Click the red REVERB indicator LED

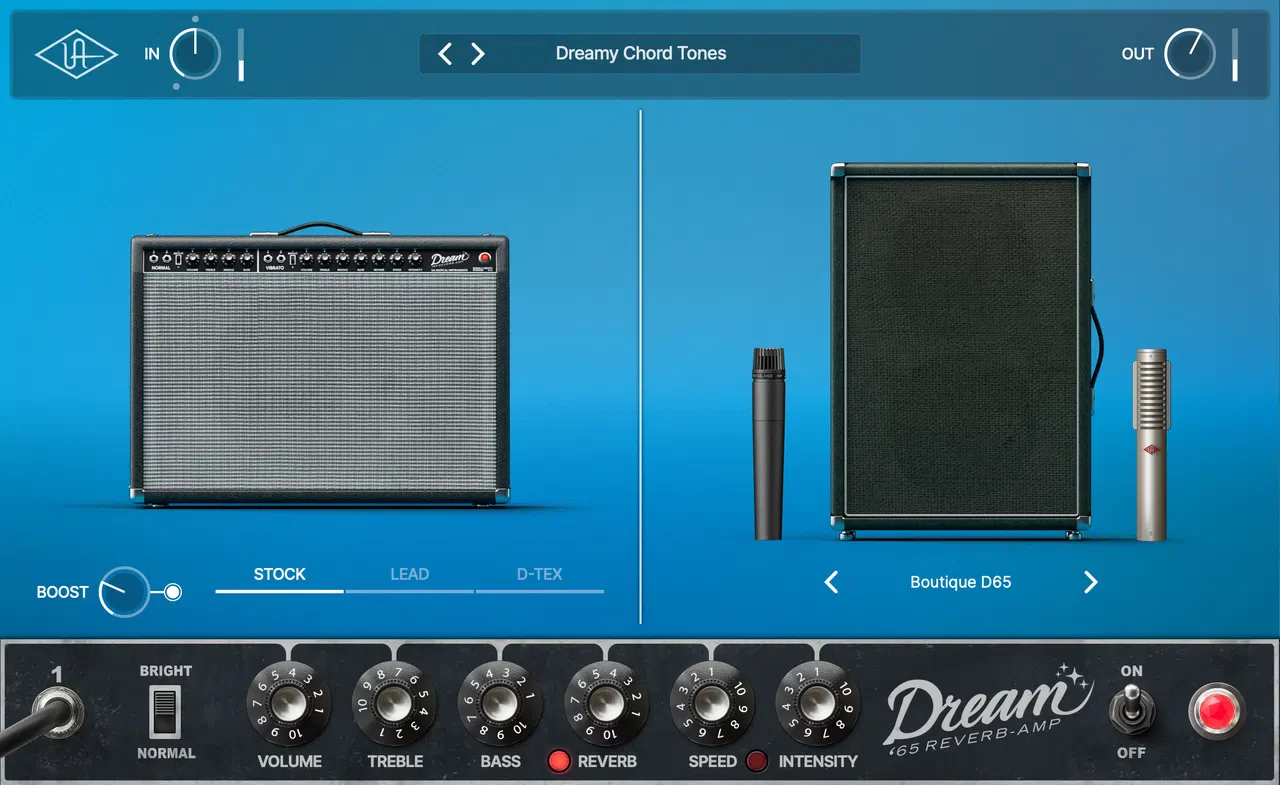pyautogui.click(x=559, y=761)
